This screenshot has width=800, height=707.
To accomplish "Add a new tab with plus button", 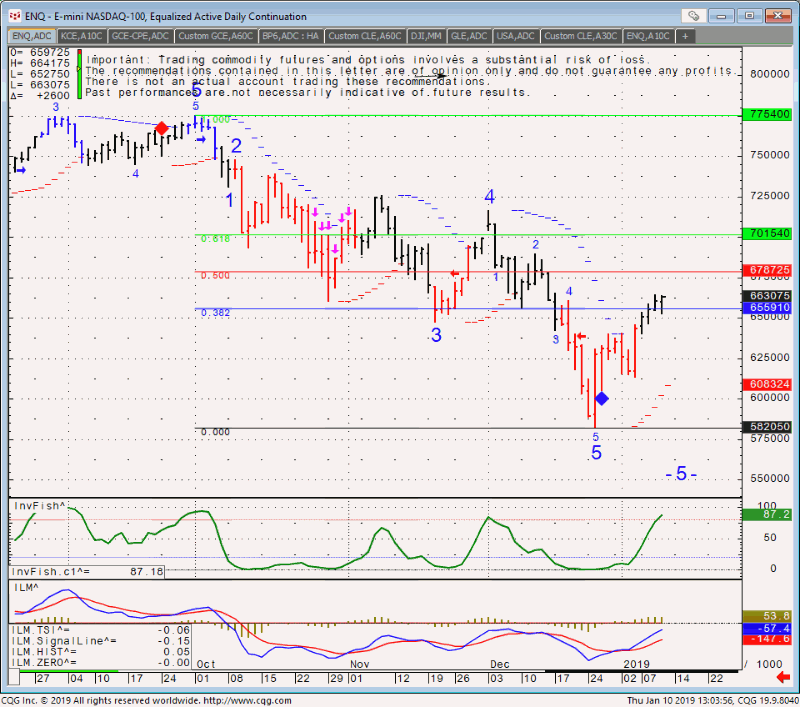I will click(x=684, y=35).
